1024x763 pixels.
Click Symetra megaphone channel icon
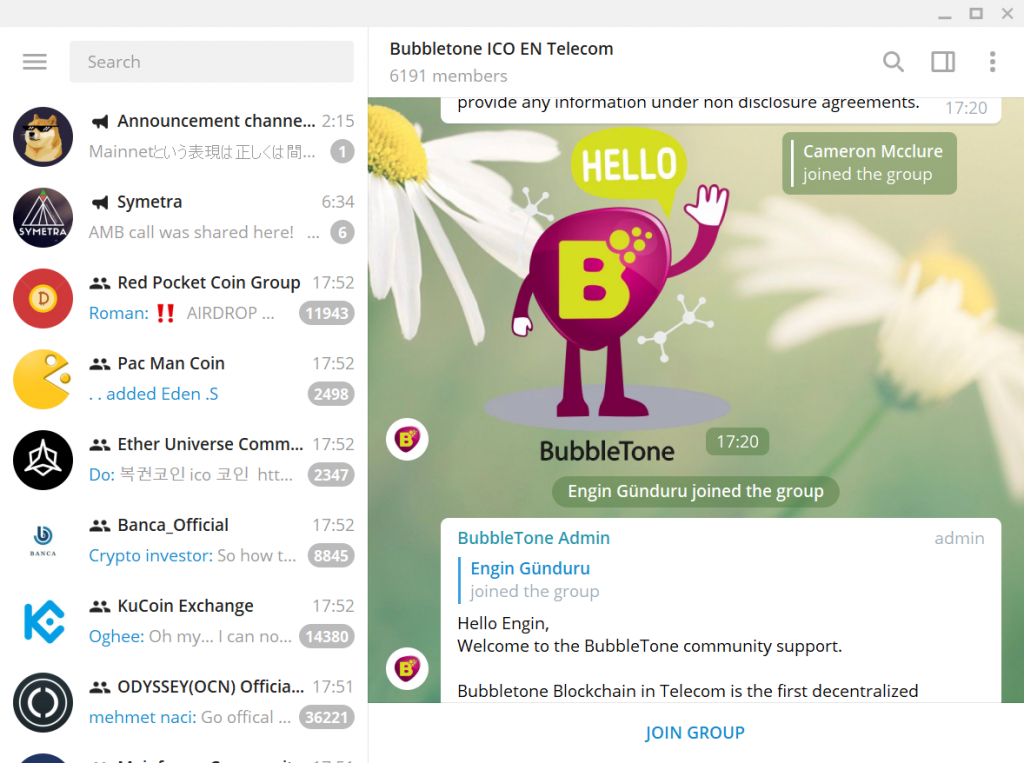tap(100, 203)
